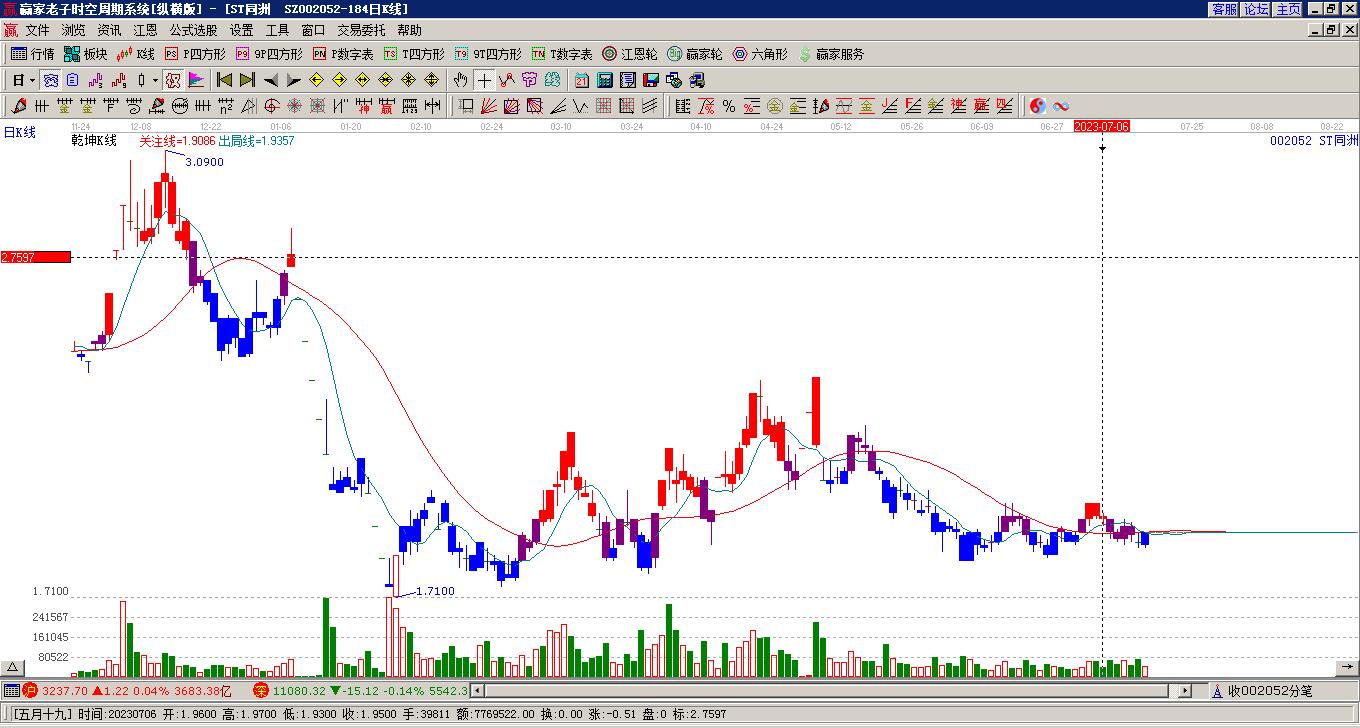Click the 2023-07-06 date marker
The width and height of the screenshot is (1360, 728).
click(x=1102, y=127)
